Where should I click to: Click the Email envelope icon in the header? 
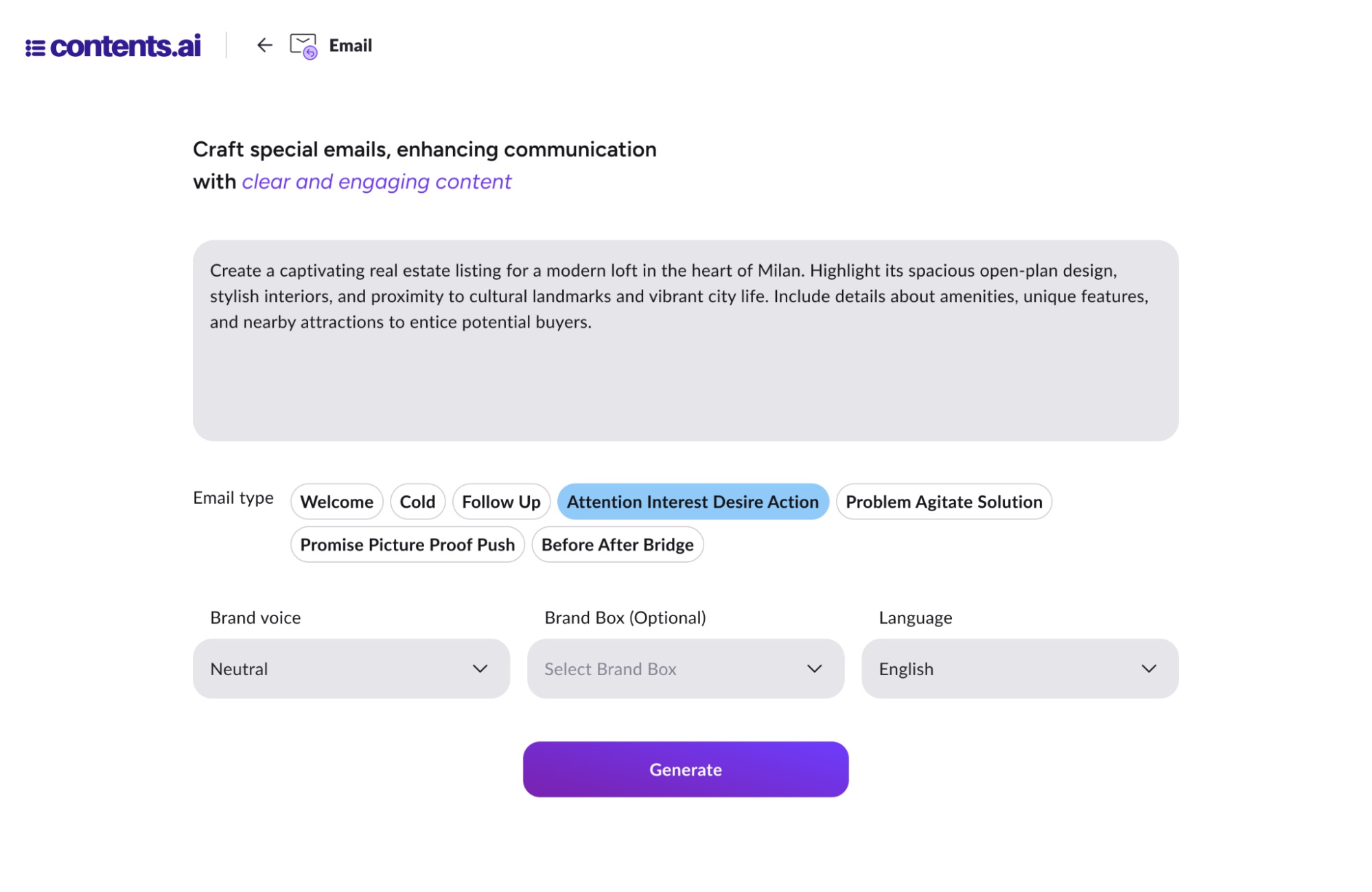pos(303,45)
